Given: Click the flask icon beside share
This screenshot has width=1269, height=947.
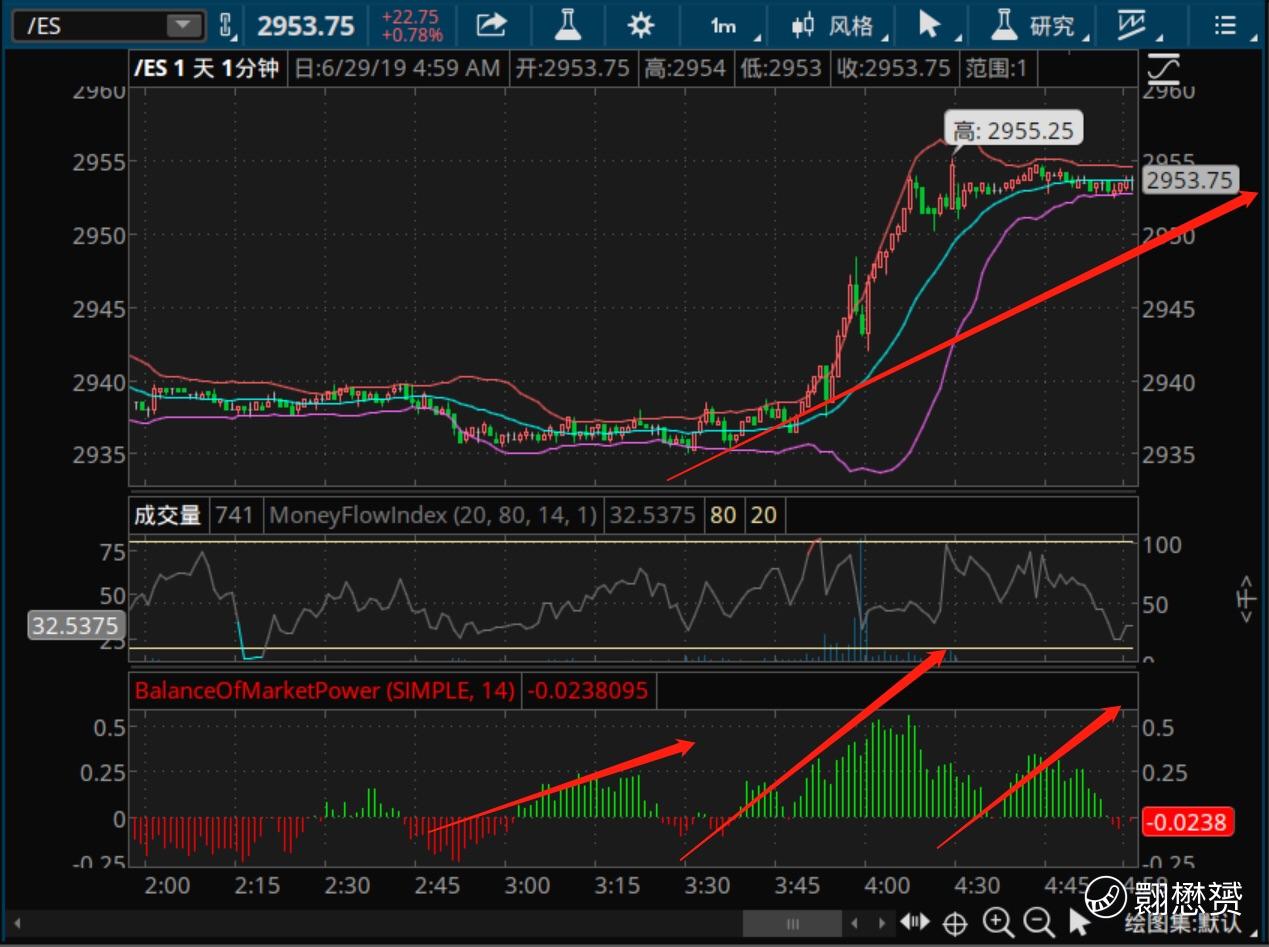Looking at the screenshot, I should 567,25.
